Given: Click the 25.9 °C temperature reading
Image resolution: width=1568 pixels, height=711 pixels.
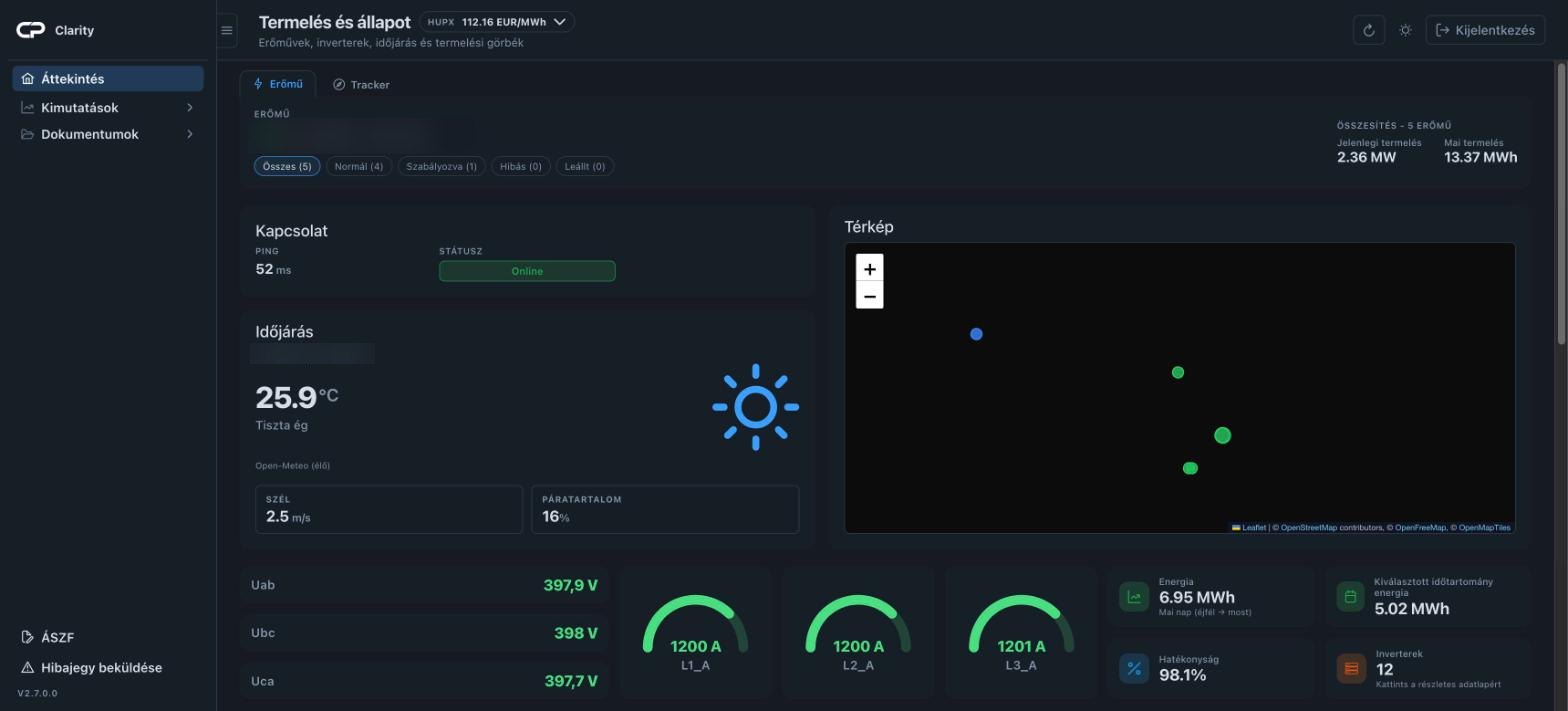Looking at the screenshot, I should pos(297,398).
